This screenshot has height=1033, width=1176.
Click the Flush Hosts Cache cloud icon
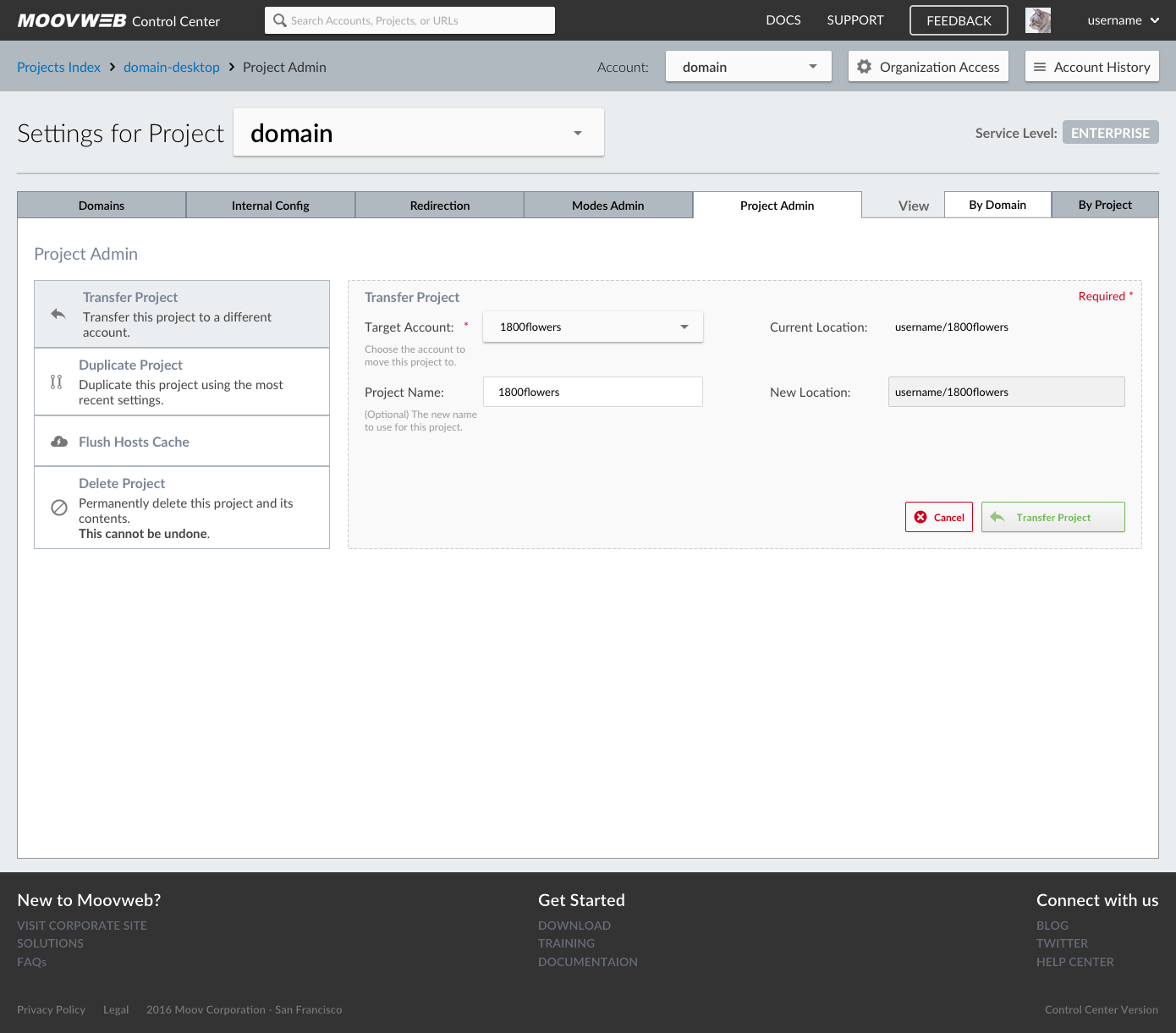pos(59,442)
